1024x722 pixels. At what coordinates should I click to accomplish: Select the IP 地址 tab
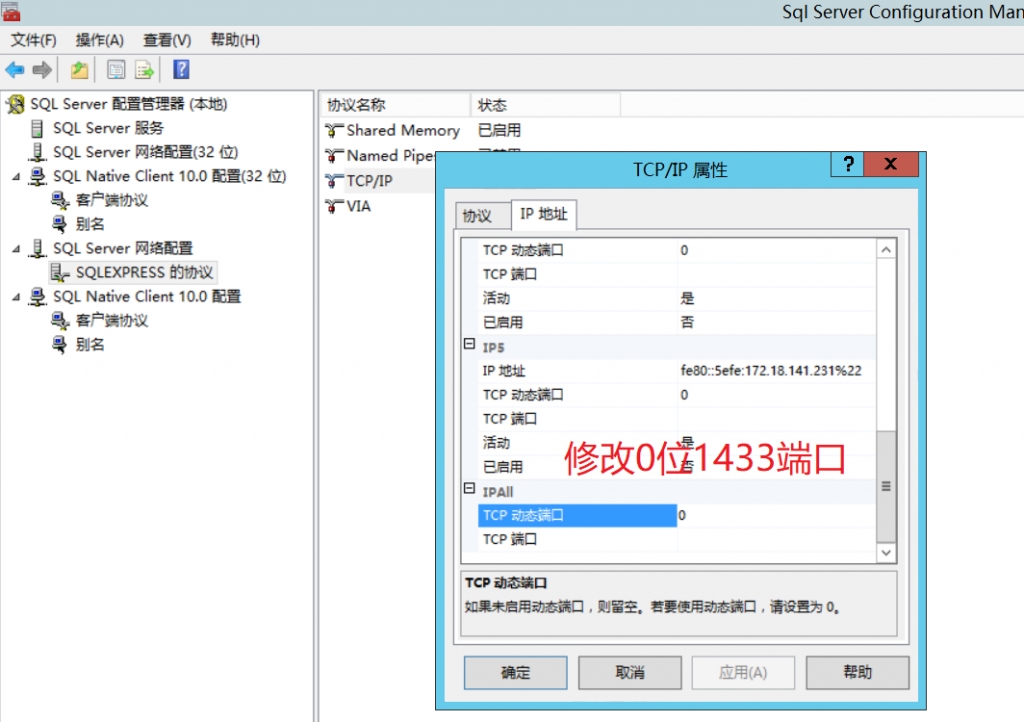[543, 214]
